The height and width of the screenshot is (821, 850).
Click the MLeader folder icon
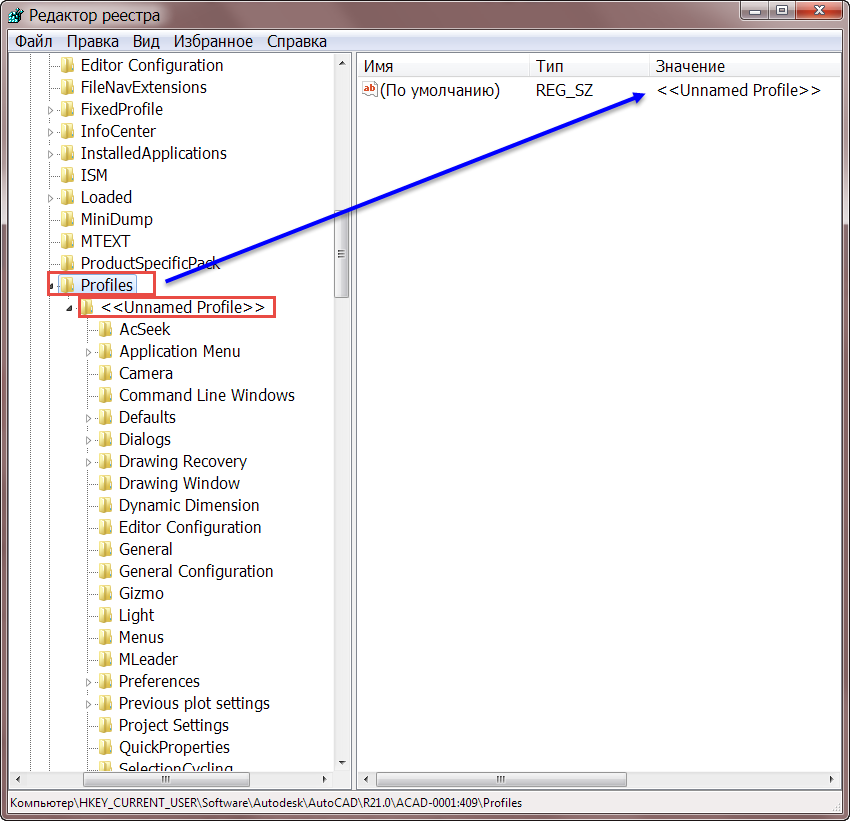coord(106,659)
